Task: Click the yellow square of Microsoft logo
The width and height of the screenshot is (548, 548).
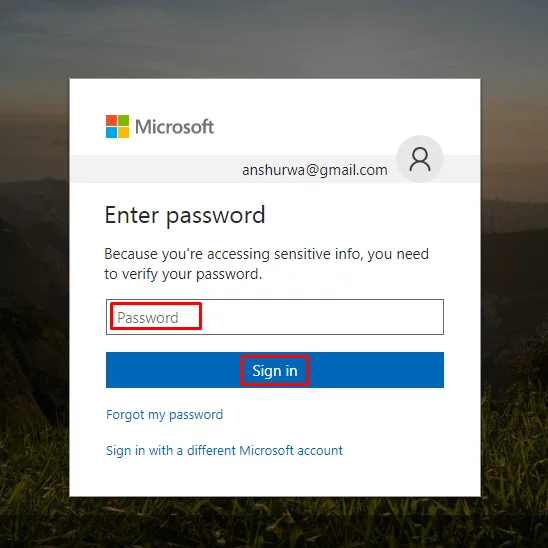Action: tap(124, 132)
